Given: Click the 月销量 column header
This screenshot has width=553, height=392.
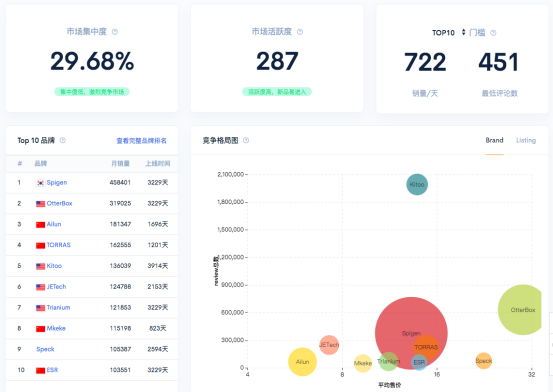Looking at the screenshot, I should pos(120,163).
